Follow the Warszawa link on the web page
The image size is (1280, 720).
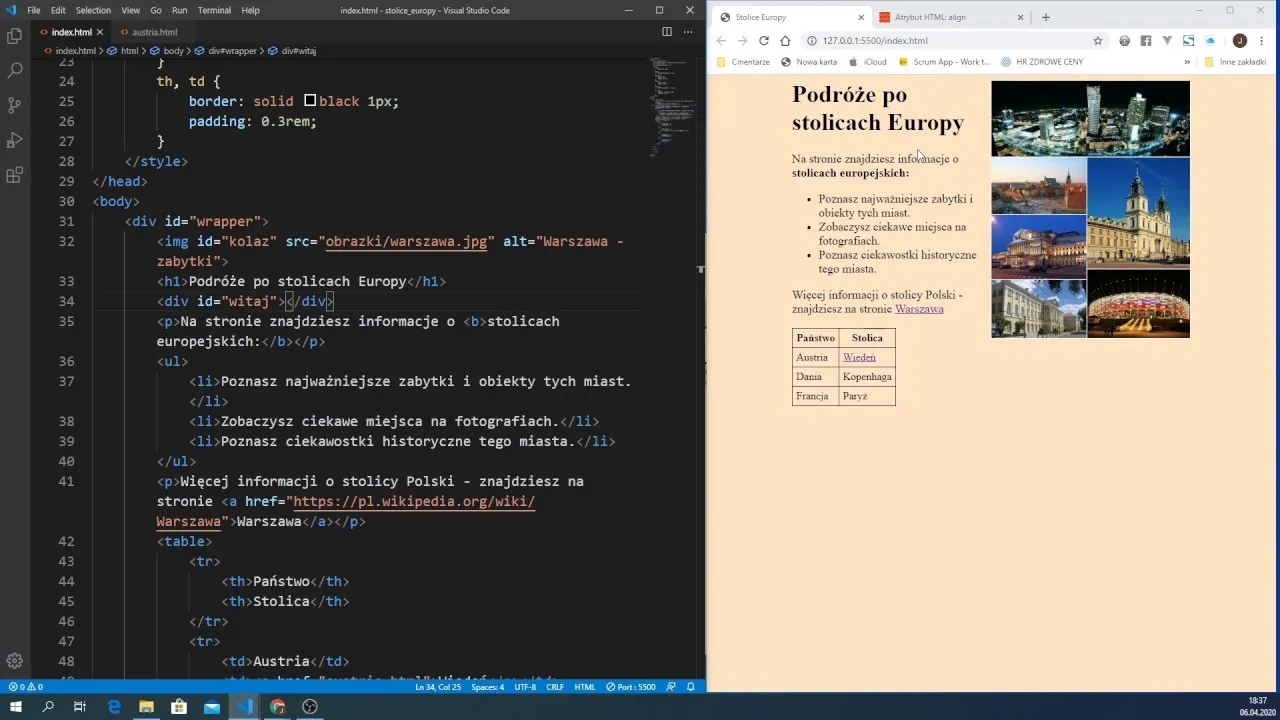tap(919, 309)
